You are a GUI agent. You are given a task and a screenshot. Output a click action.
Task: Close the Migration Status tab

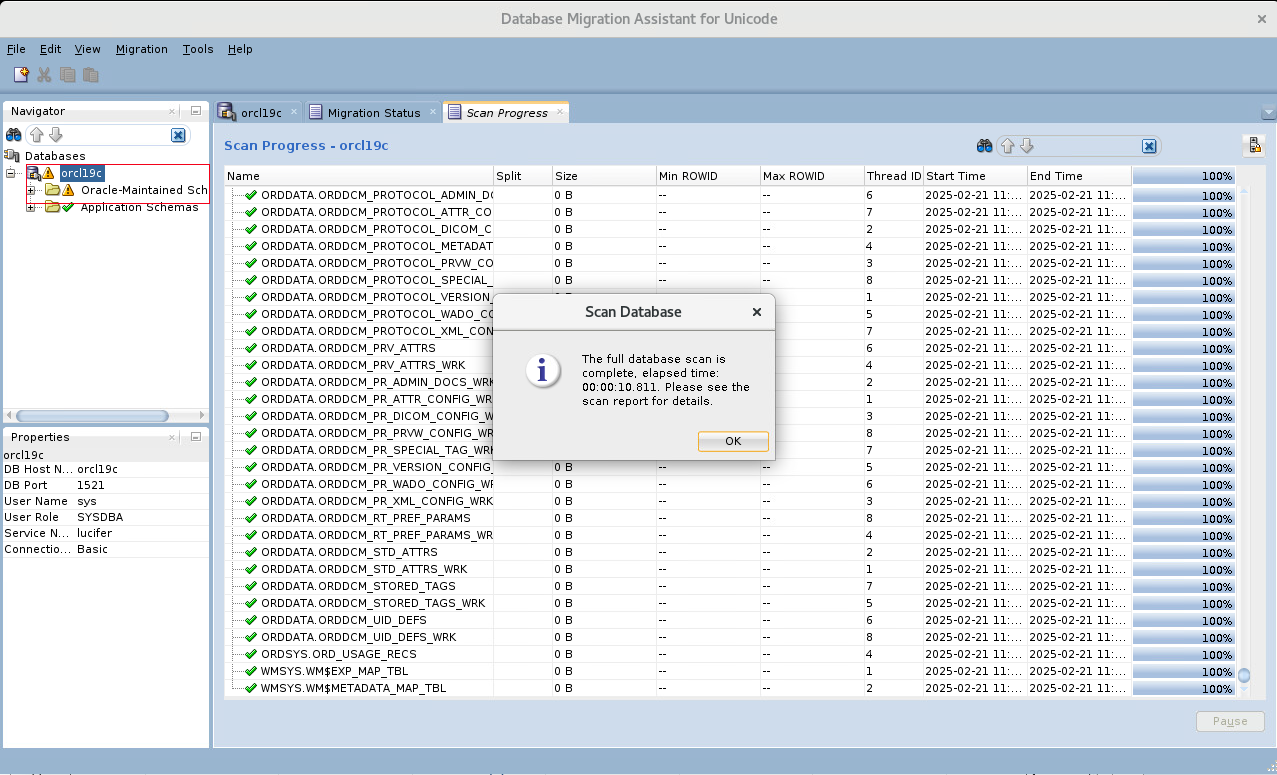click(433, 112)
